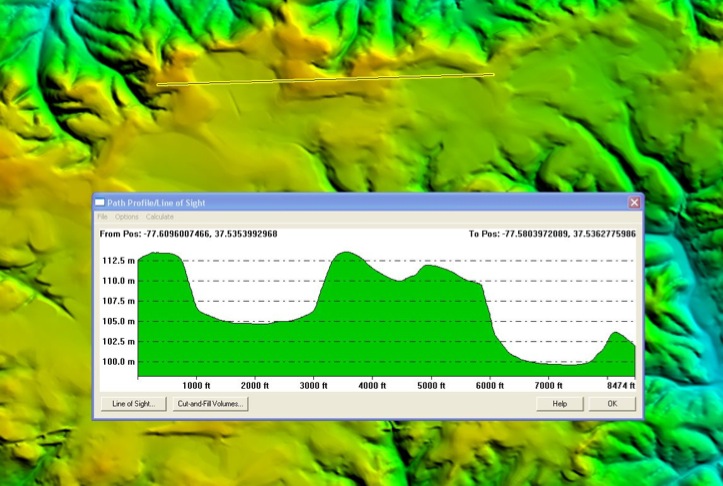Click the 112.5 m elevation axis label
This screenshot has width=723, height=486.
pos(119,261)
